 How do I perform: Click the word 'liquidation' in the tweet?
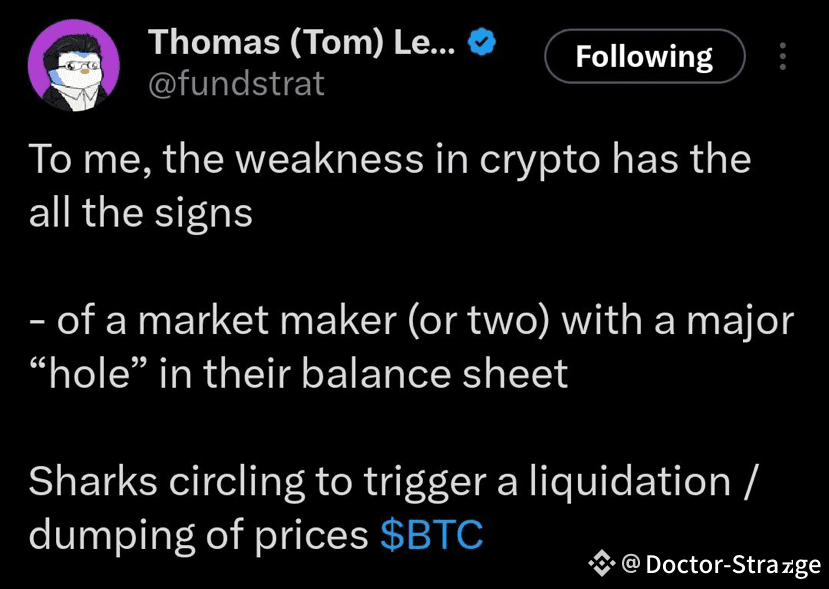(x=630, y=482)
